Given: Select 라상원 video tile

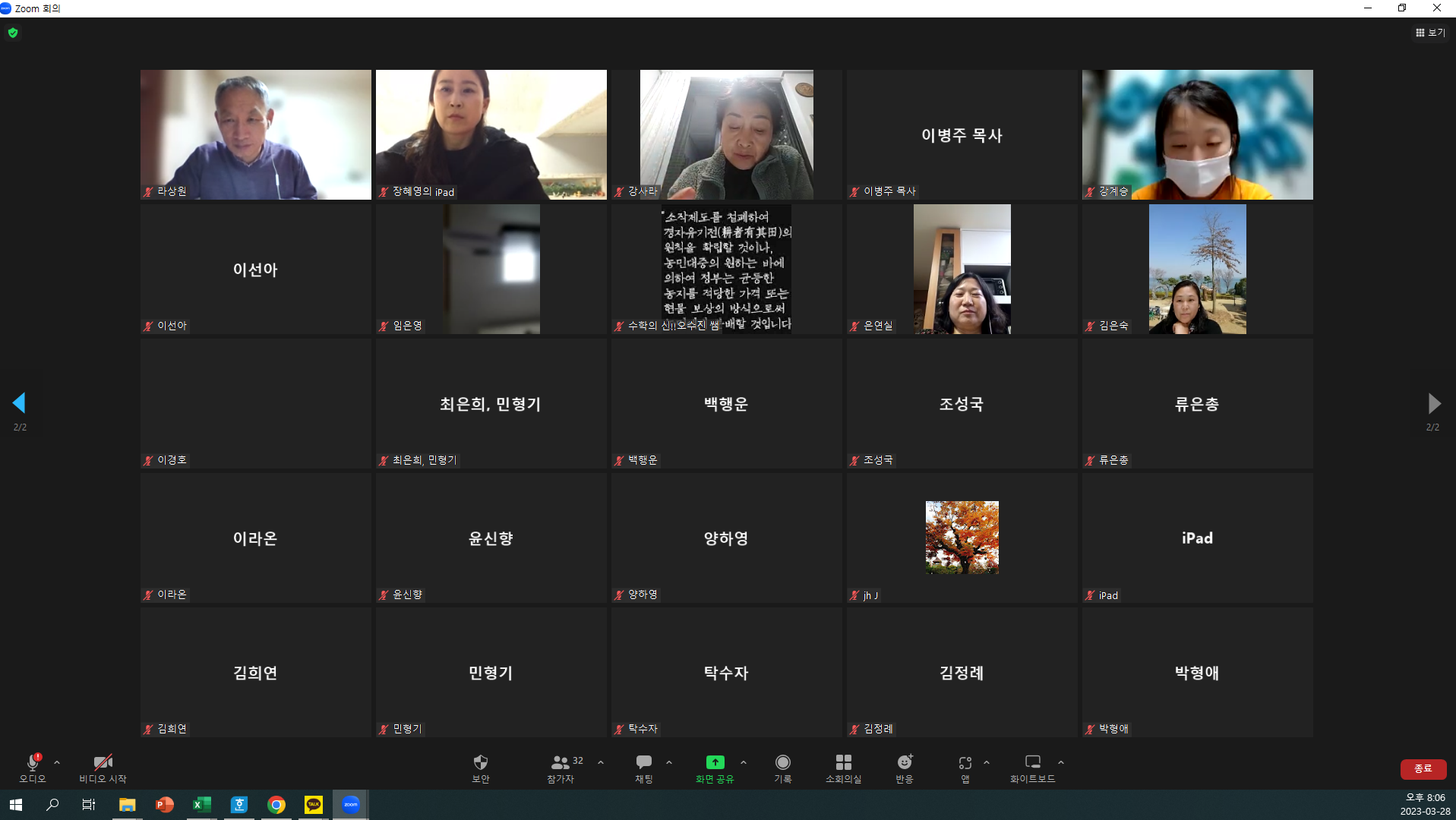Looking at the screenshot, I should click(256, 134).
